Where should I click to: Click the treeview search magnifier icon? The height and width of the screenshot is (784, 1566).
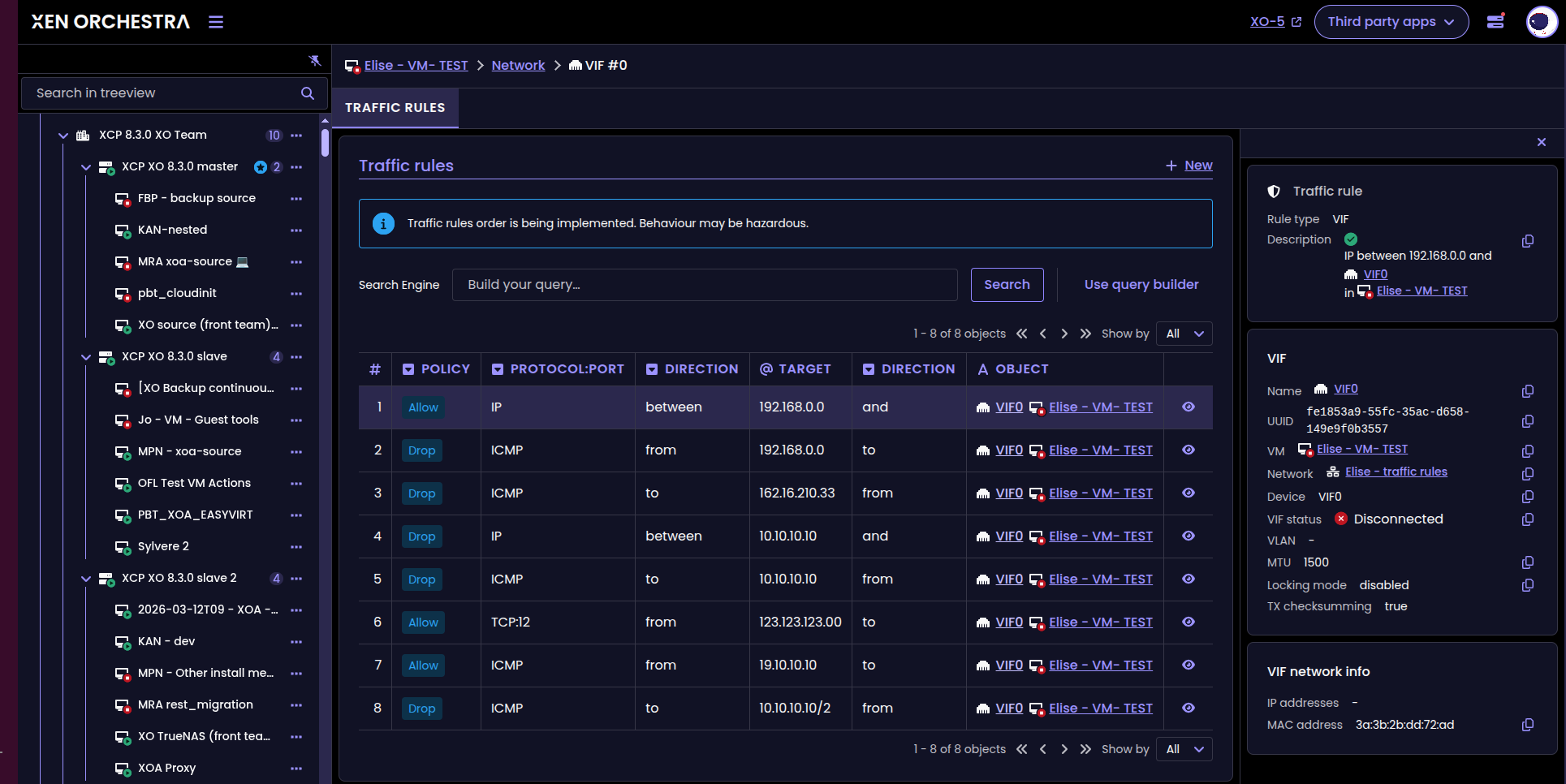(308, 93)
